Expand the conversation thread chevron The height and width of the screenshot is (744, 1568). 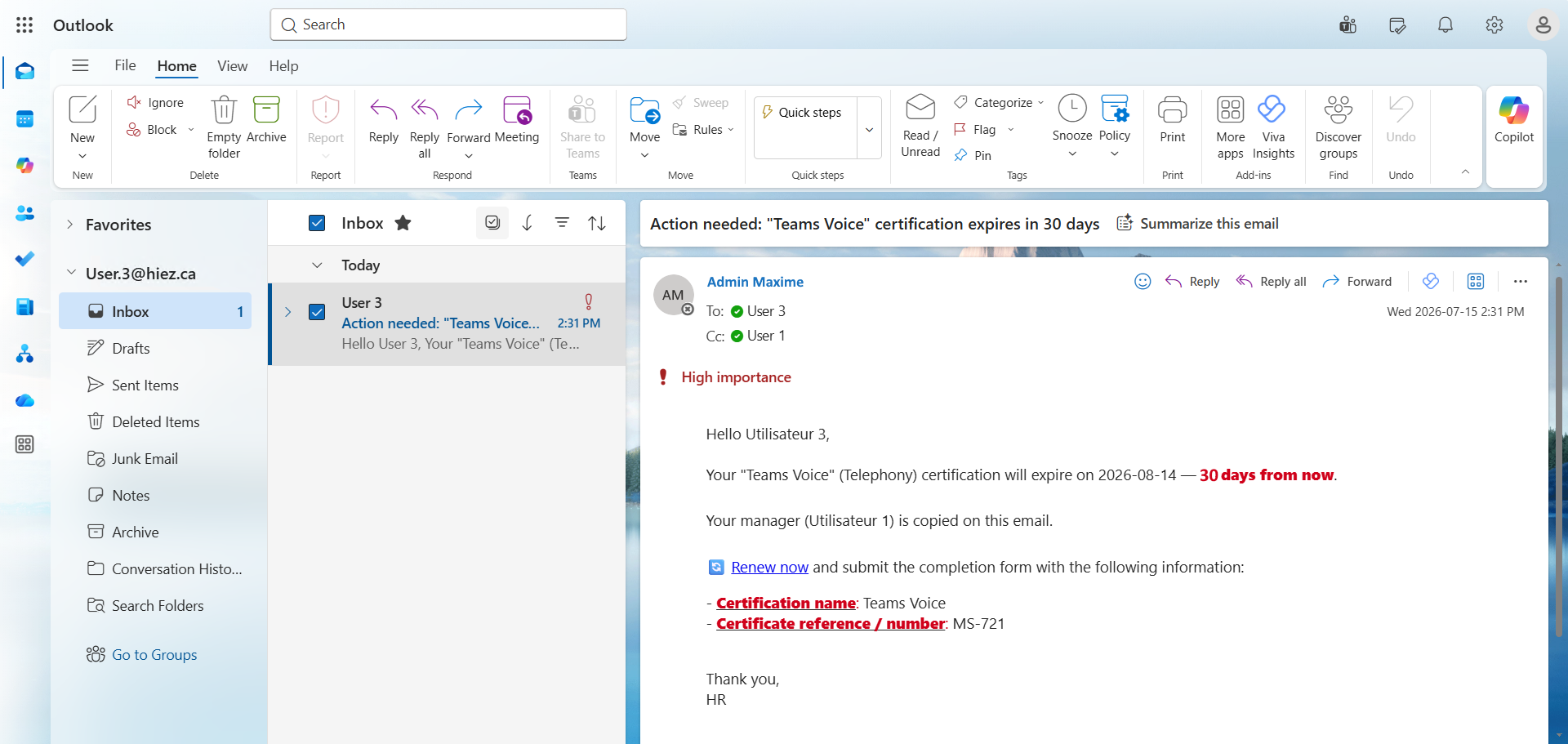pos(287,312)
